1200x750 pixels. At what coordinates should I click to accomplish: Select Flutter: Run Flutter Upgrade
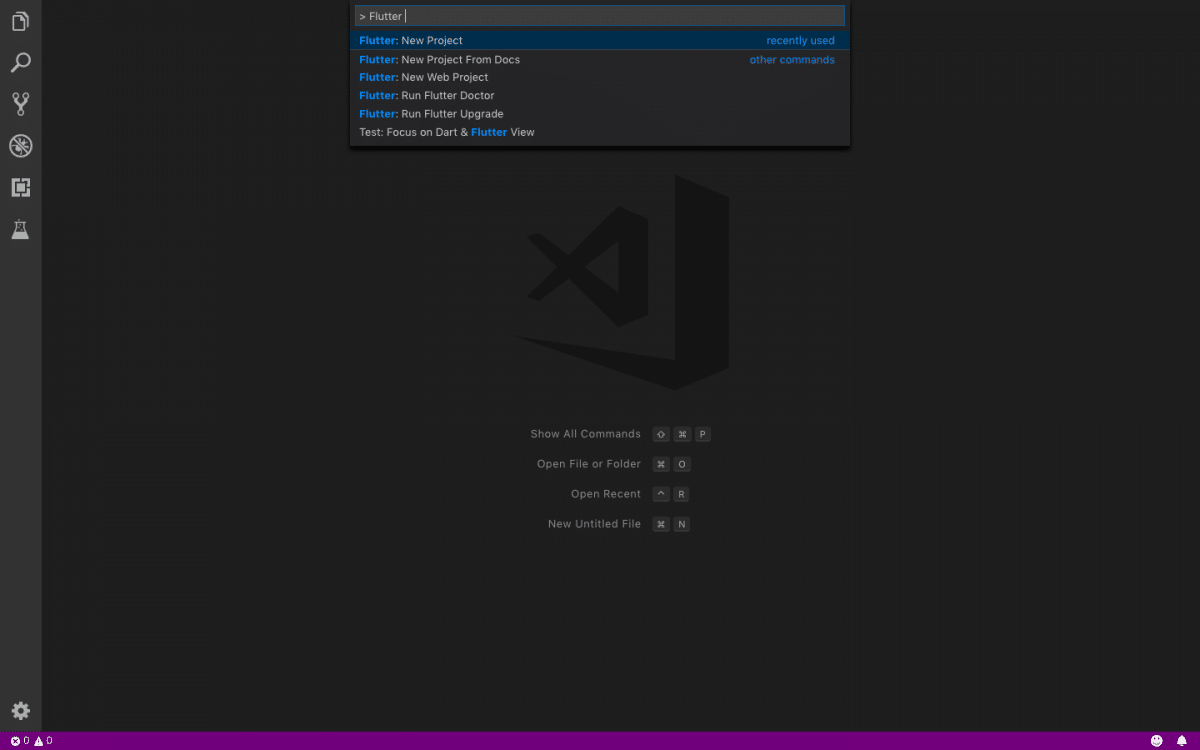[x=600, y=114]
